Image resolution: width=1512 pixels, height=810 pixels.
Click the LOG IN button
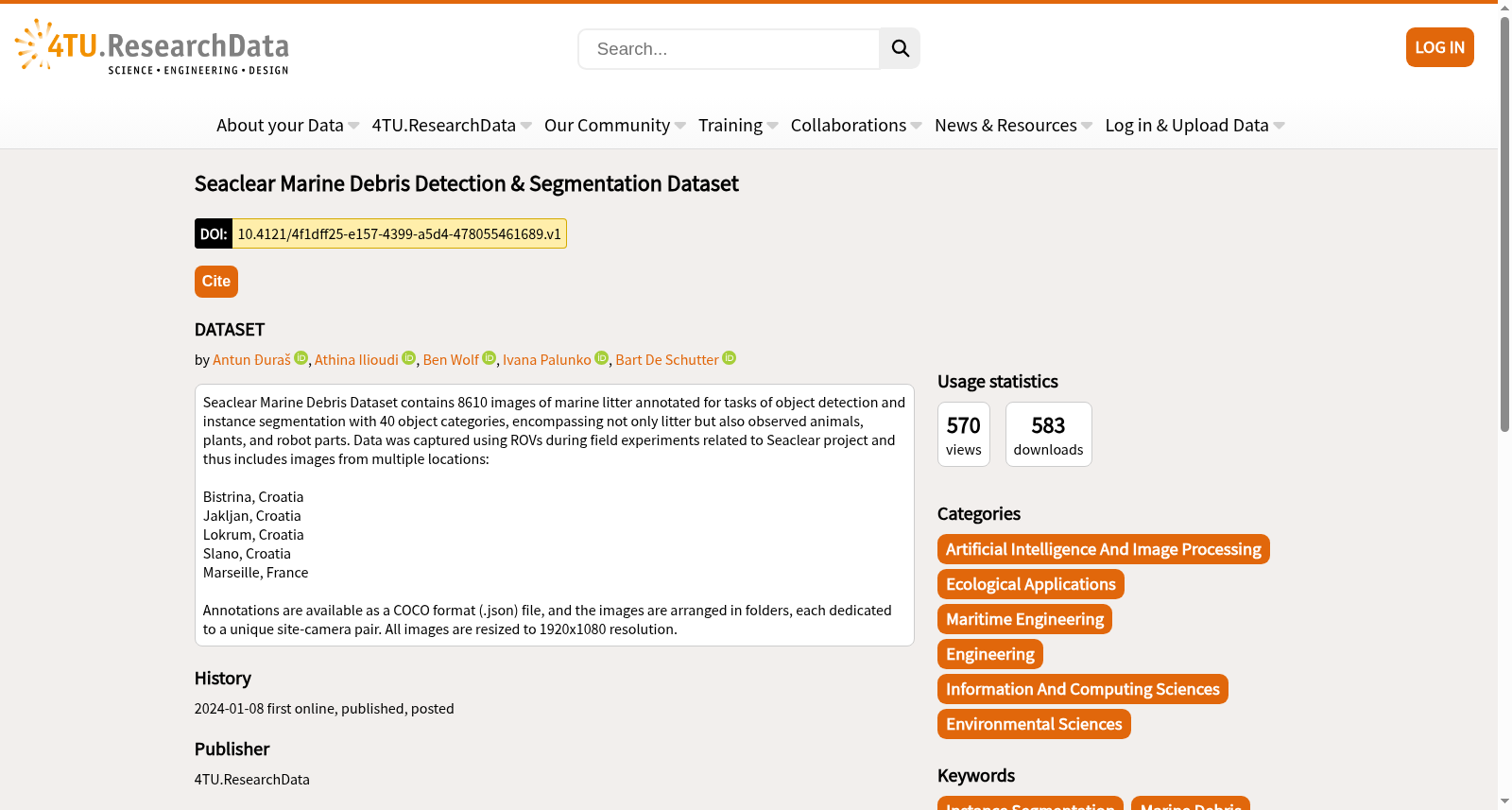[x=1439, y=47]
